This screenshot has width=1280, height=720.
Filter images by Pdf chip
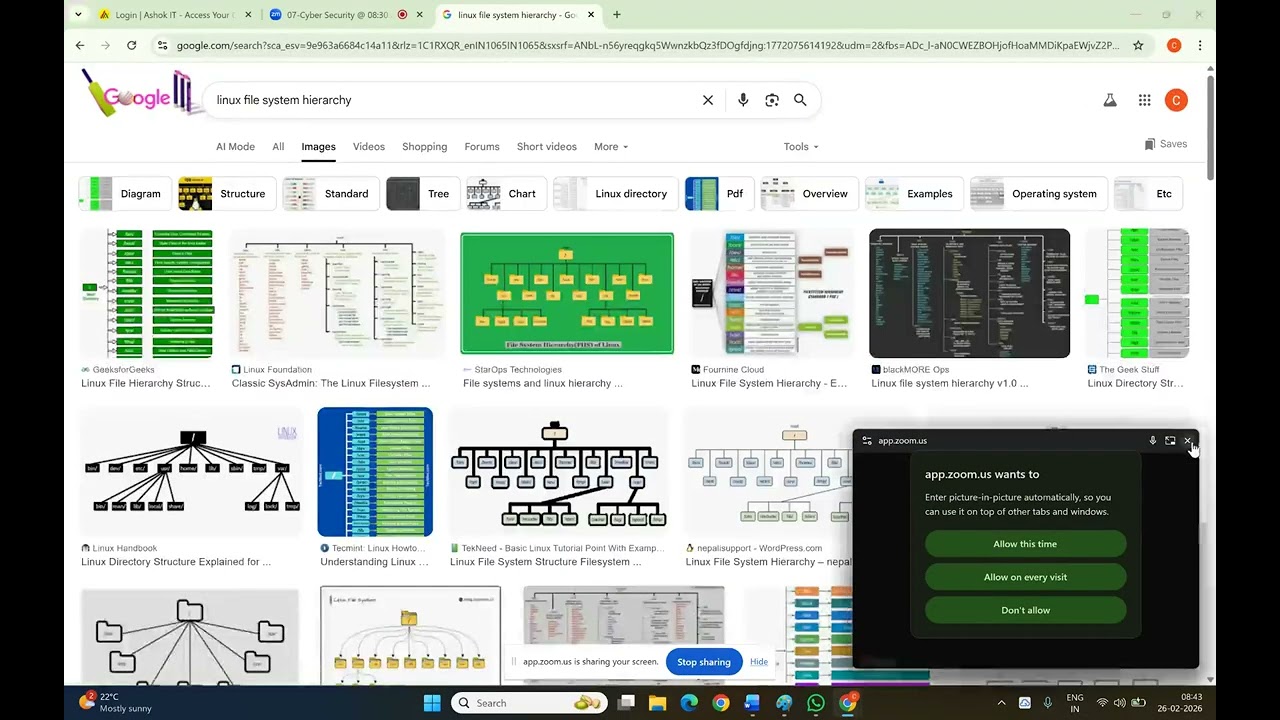pyautogui.click(x=719, y=194)
